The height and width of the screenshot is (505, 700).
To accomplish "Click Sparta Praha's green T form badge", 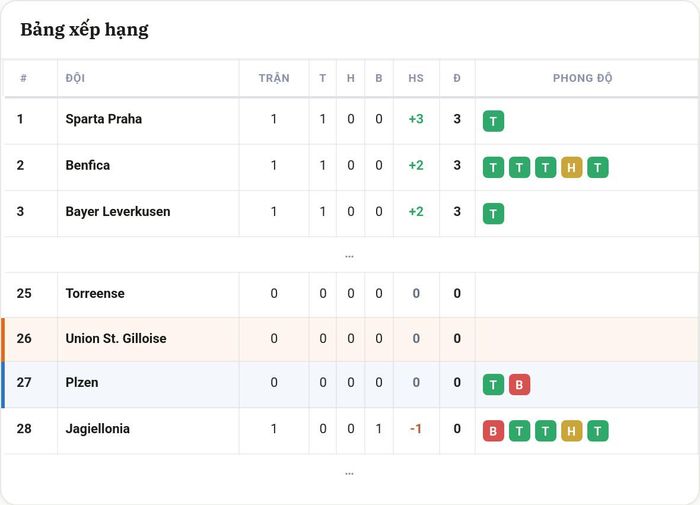I will (x=493, y=121).
